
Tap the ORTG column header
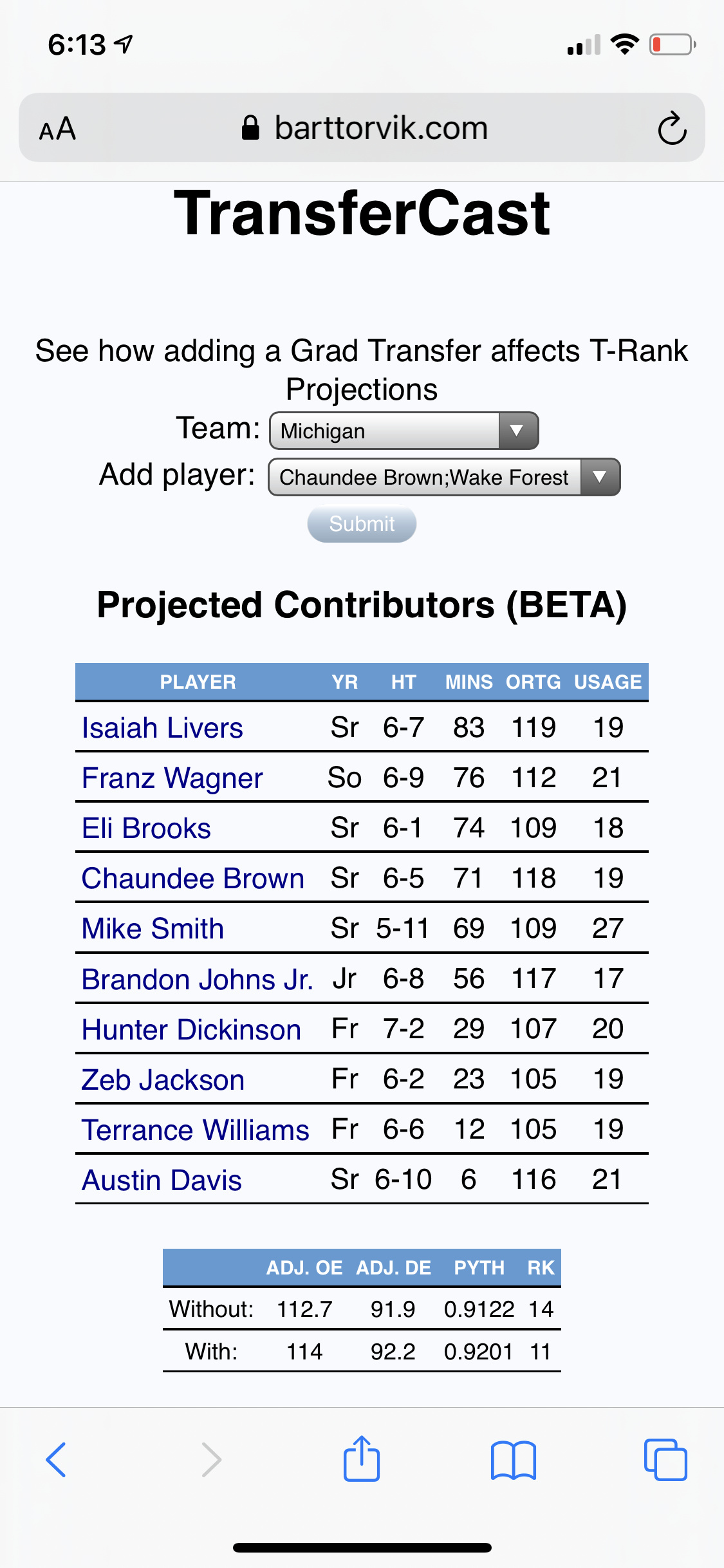(x=533, y=682)
